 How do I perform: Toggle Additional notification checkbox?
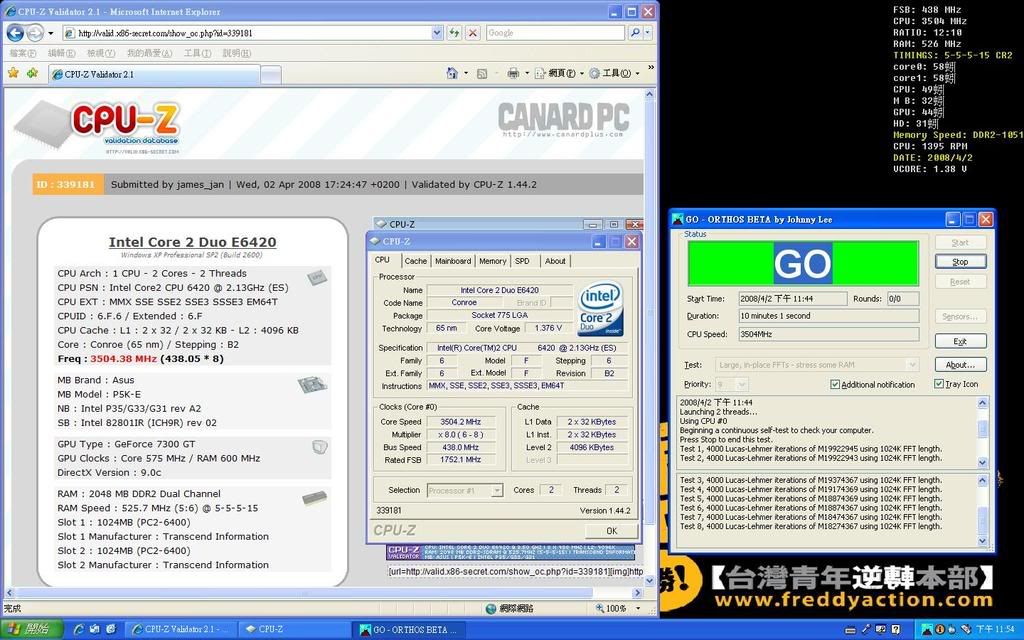835,385
